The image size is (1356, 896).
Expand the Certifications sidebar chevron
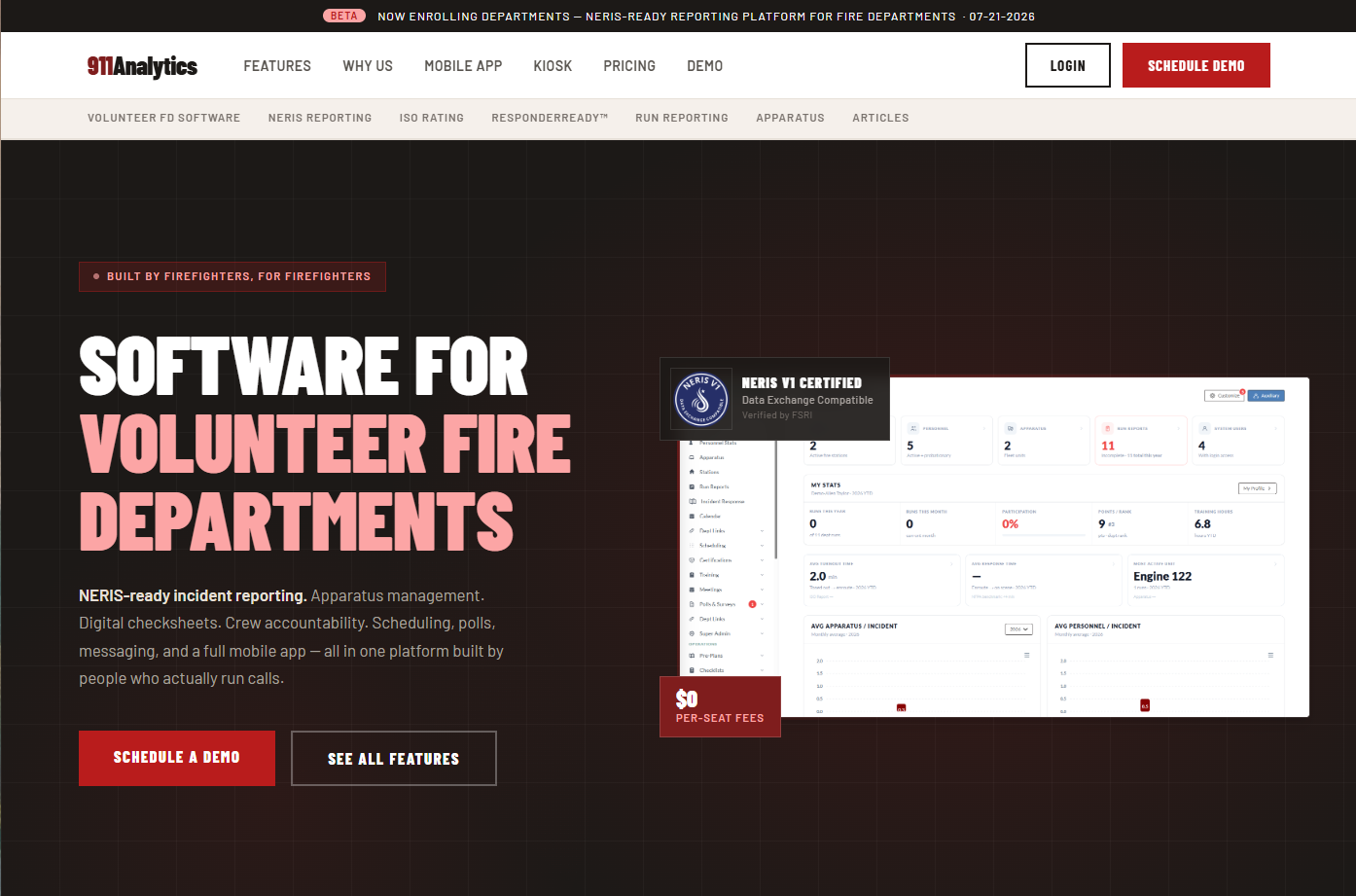tap(762, 560)
